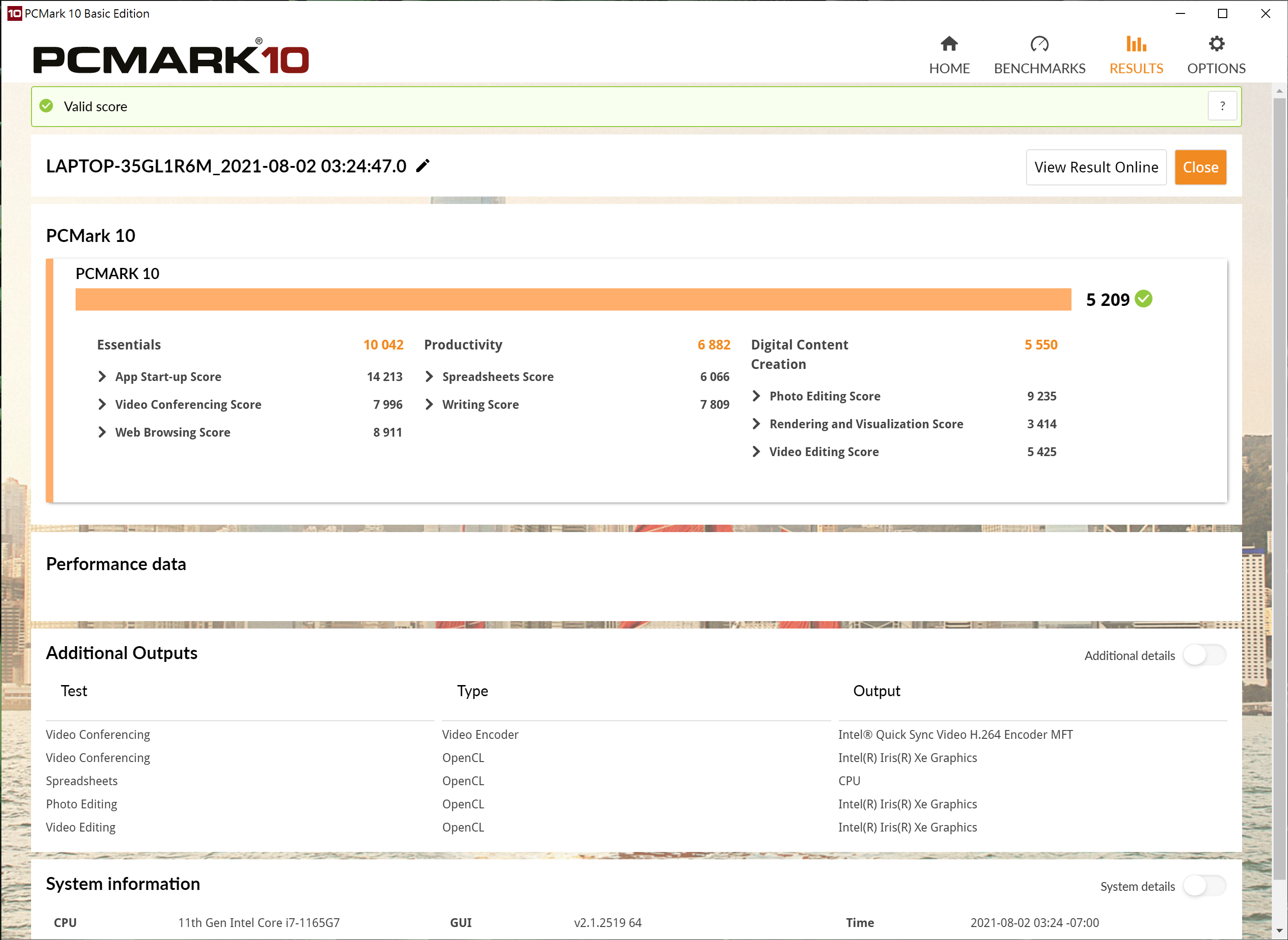Click the pencil icon to rename result
Screen dimensions: 1288x940
[423, 166]
